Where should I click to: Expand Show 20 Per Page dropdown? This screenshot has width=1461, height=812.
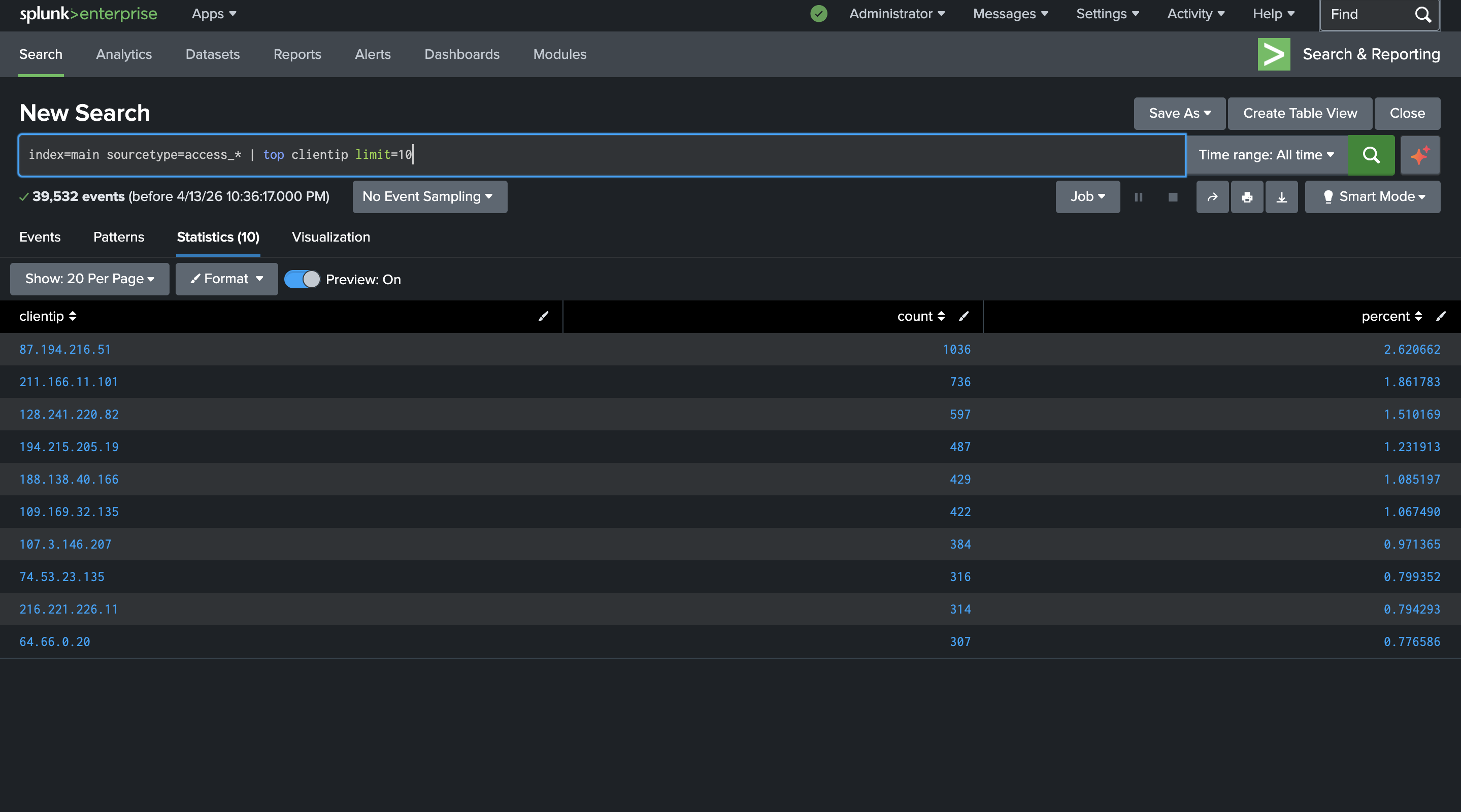tap(90, 279)
